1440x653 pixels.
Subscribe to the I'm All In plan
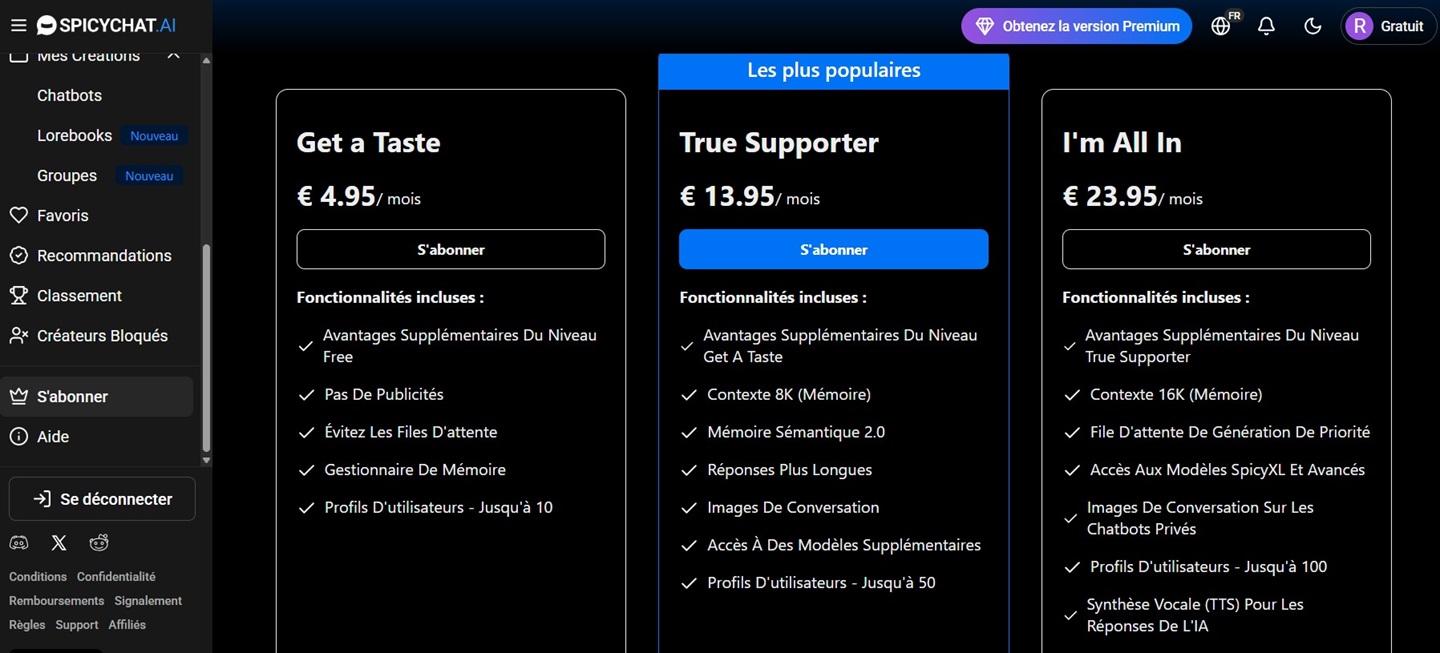1216,250
